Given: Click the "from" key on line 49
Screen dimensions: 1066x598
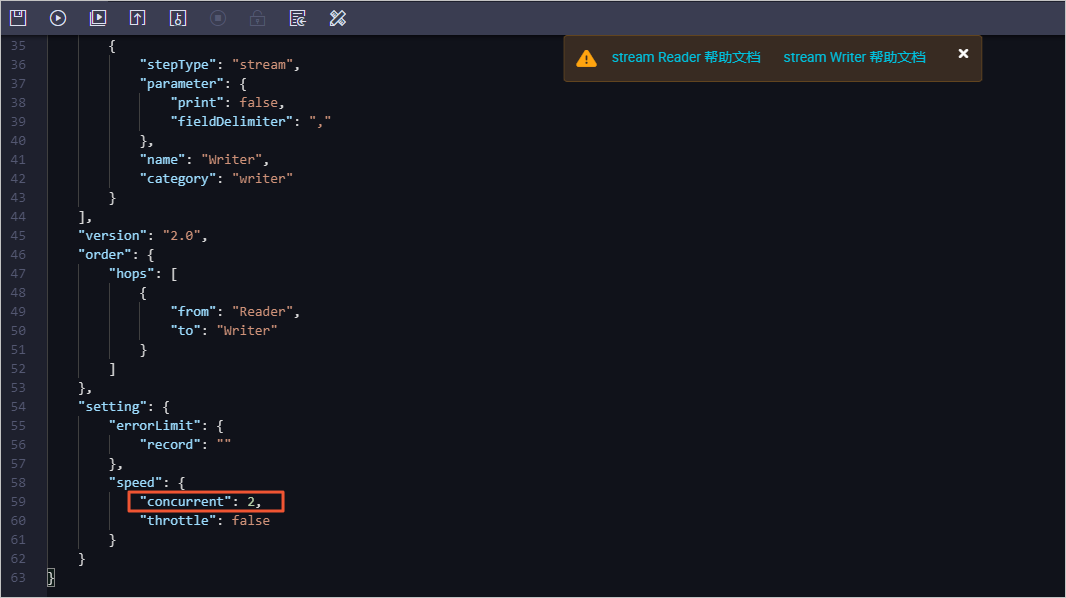Looking at the screenshot, I should [x=194, y=311].
